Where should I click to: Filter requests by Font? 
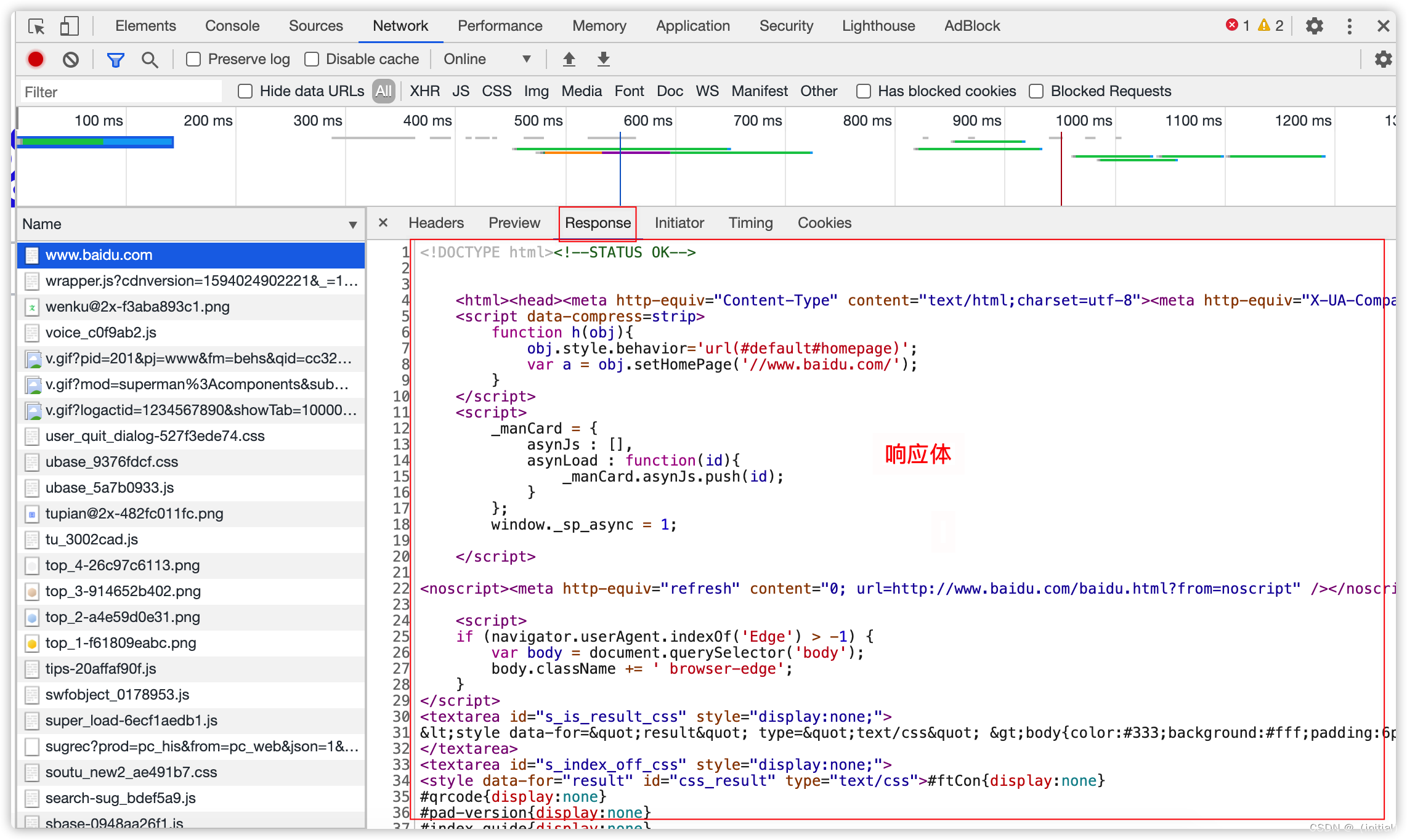pyautogui.click(x=629, y=91)
